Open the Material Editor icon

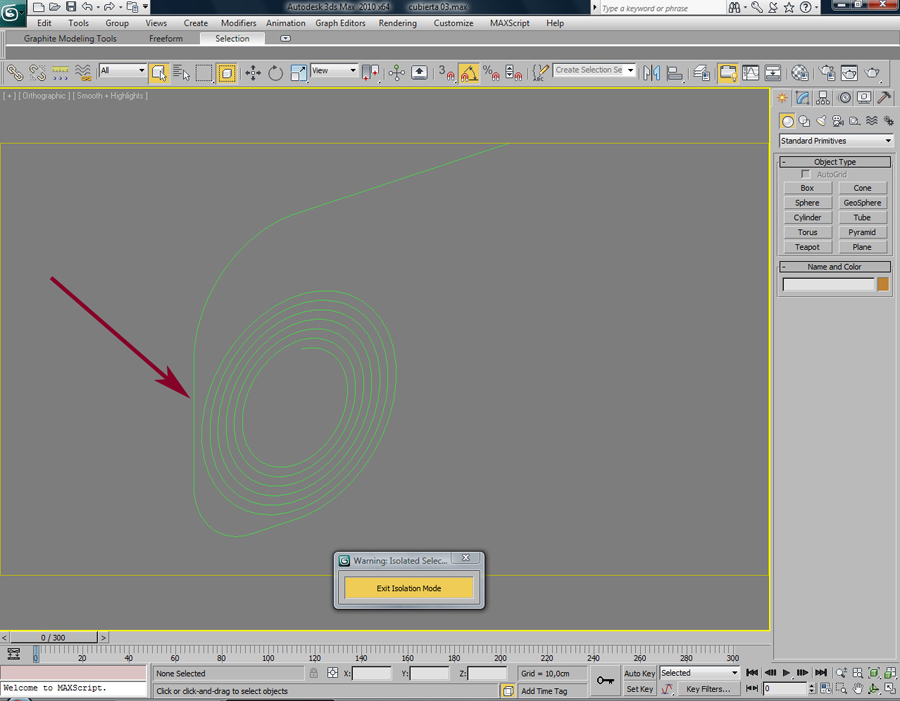800,73
